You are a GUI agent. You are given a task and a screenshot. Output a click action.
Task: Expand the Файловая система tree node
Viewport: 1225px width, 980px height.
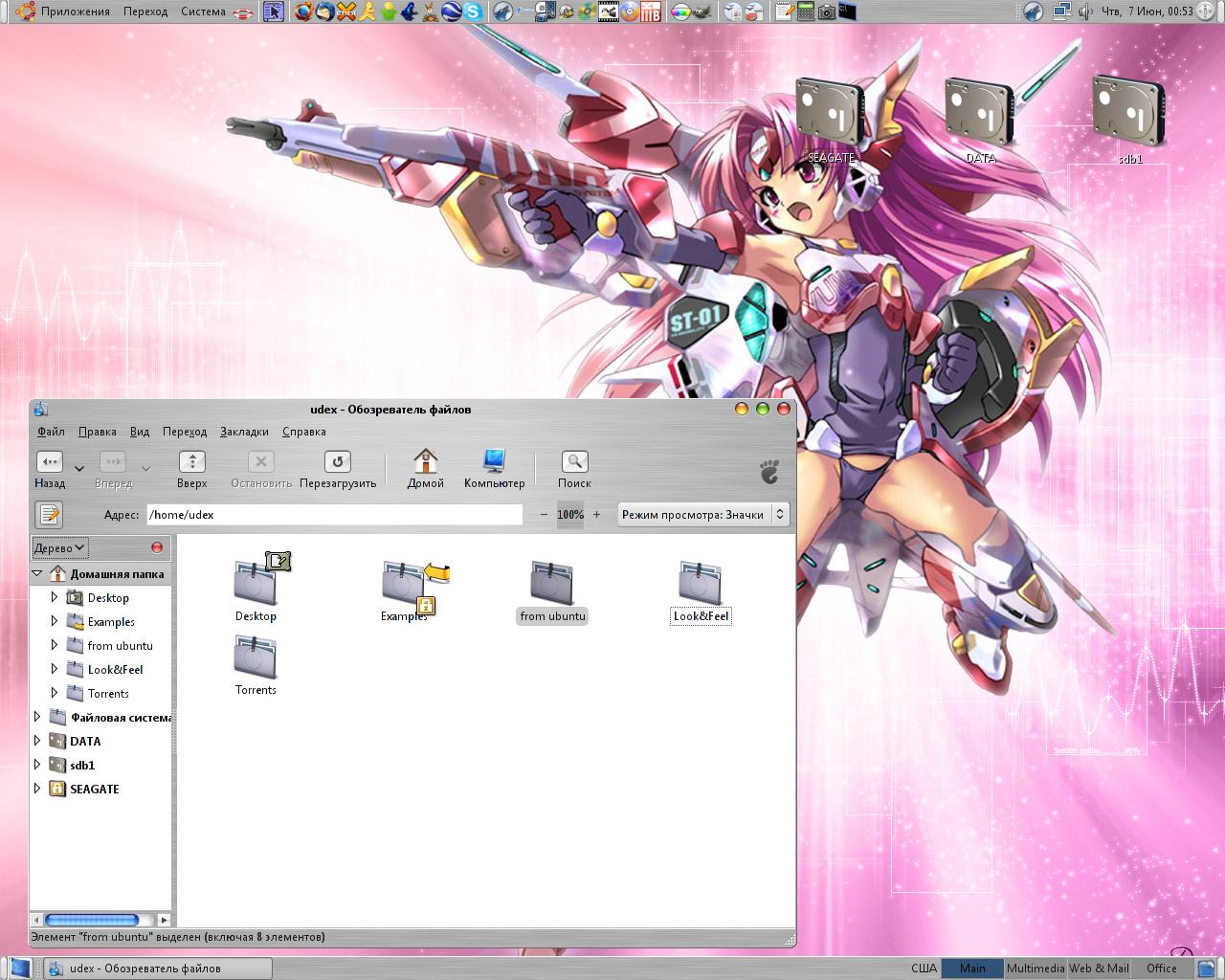point(37,717)
